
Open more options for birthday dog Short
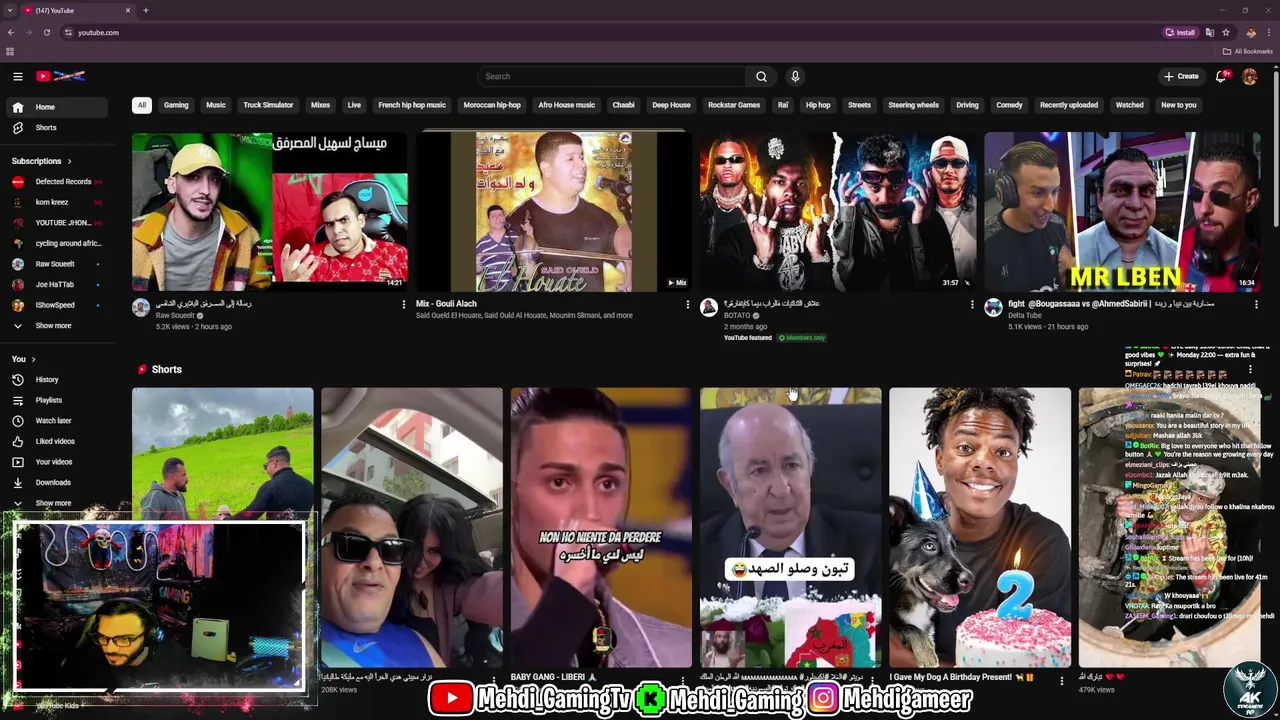point(1062,680)
